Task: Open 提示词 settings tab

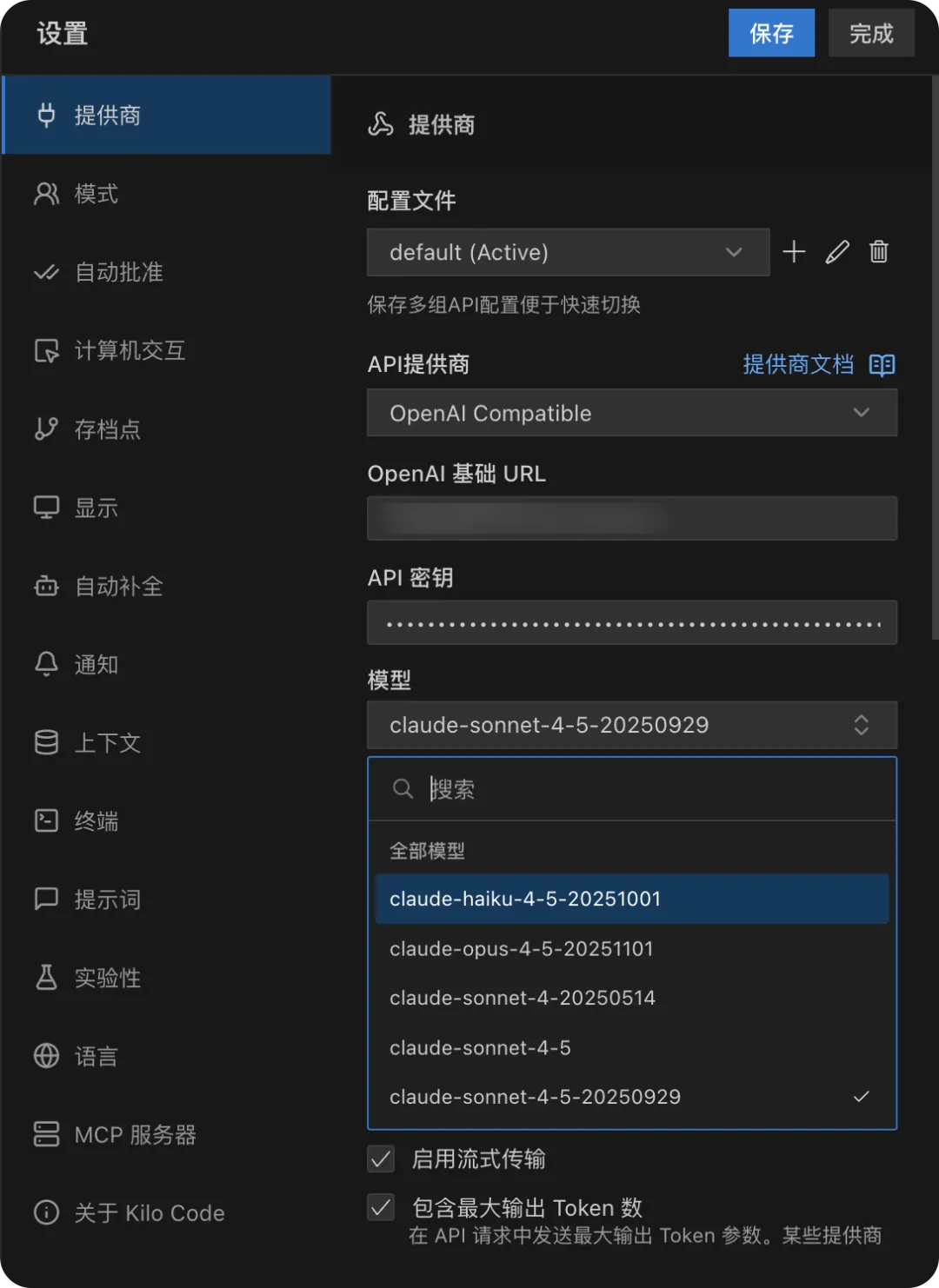Action: [166, 899]
